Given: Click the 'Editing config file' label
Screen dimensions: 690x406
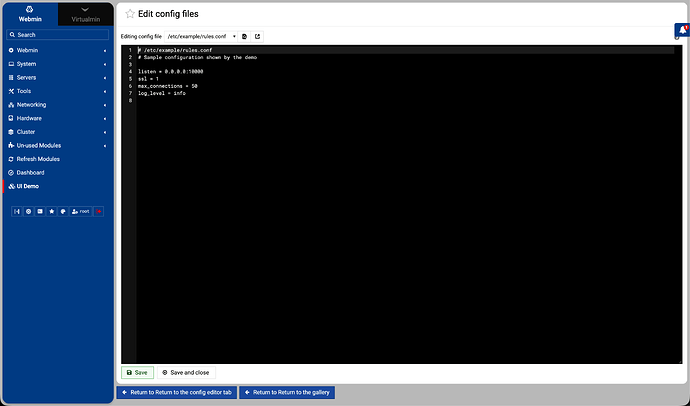Looking at the screenshot, I should 141,37.
